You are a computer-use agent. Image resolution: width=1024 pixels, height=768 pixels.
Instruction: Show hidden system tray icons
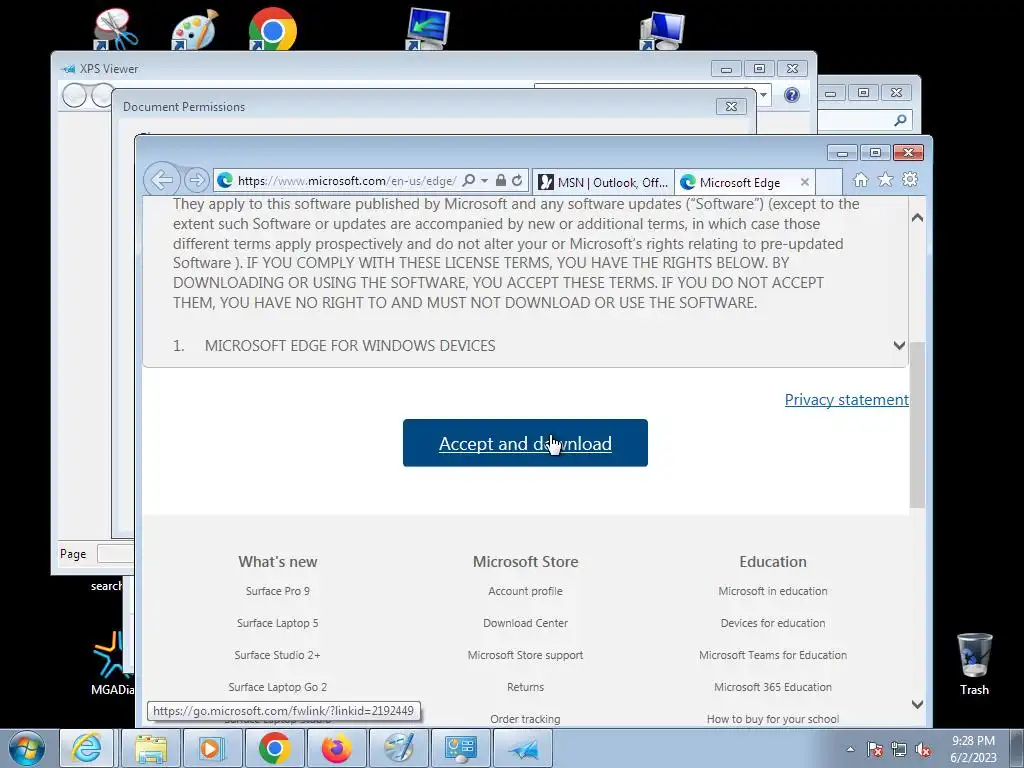tap(850, 749)
